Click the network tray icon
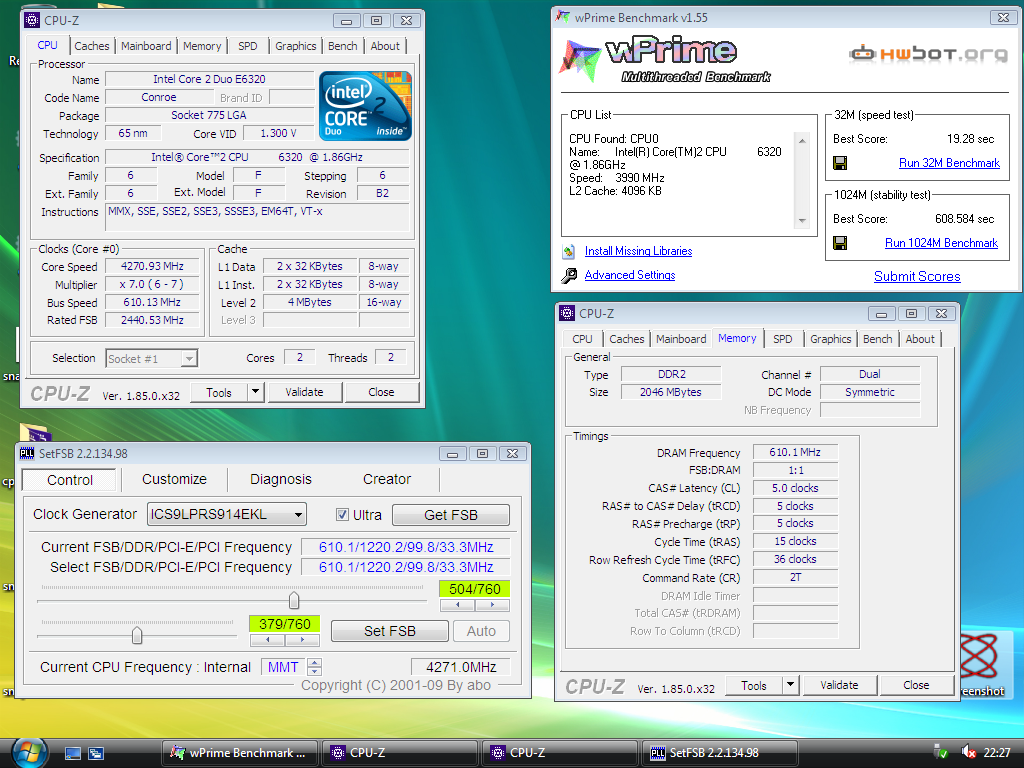The height and width of the screenshot is (768, 1024). [941, 752]
